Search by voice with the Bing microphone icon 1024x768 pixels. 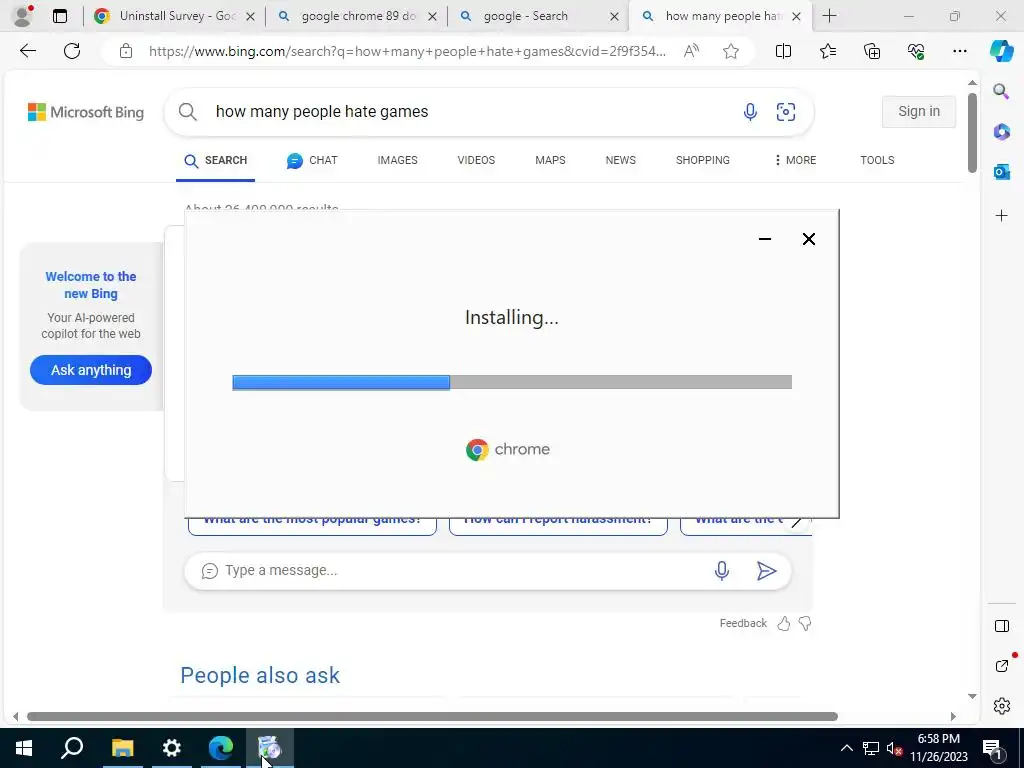point(750,112)
